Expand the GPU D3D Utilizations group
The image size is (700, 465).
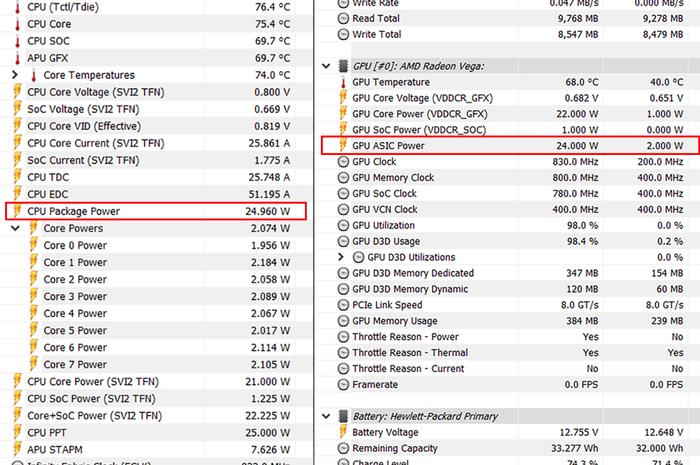(x=341, y=257)
